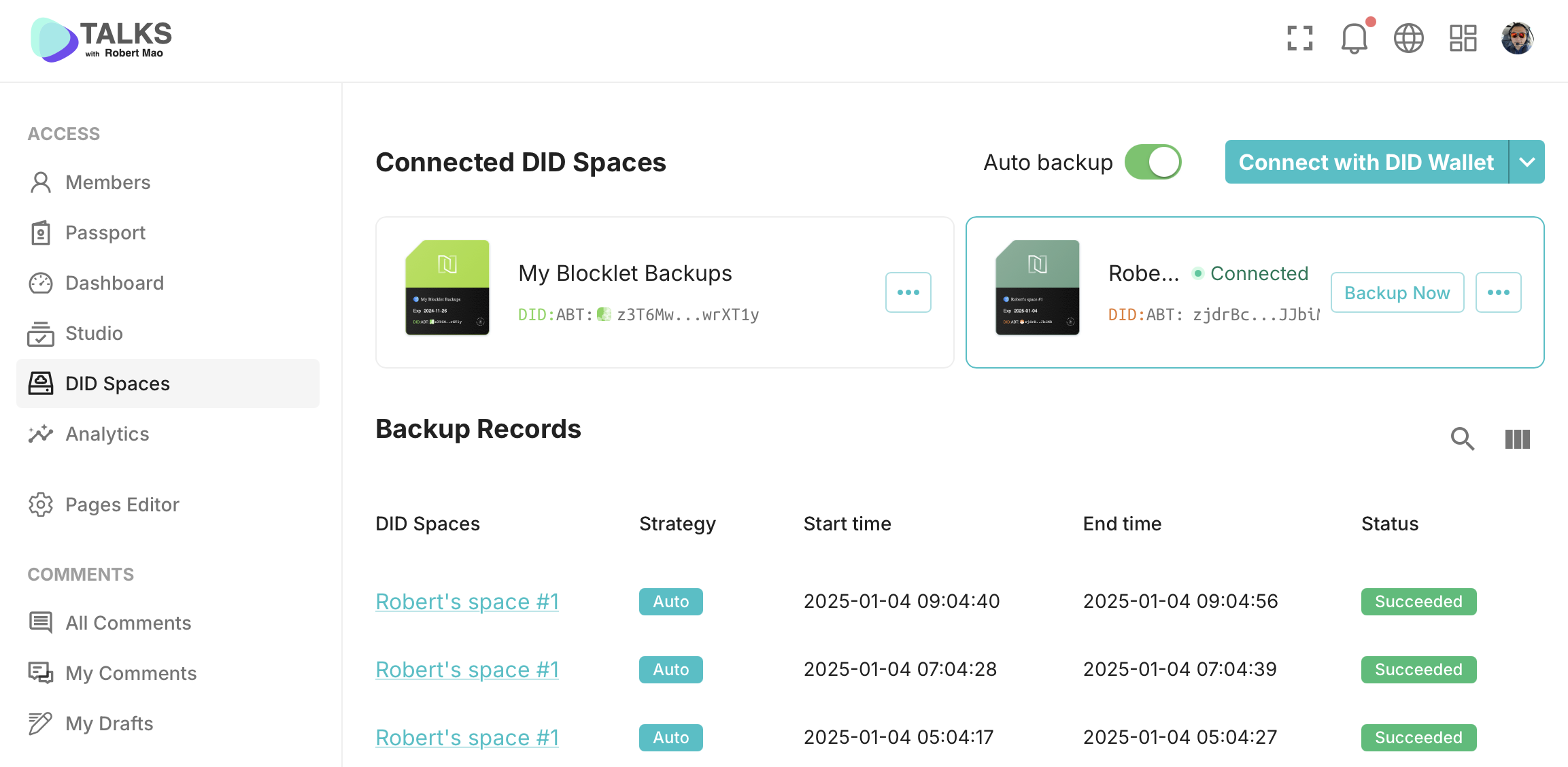Open the user avatar menu
This screenshot has height=767, width=1568.
(x=1517, y=38)
